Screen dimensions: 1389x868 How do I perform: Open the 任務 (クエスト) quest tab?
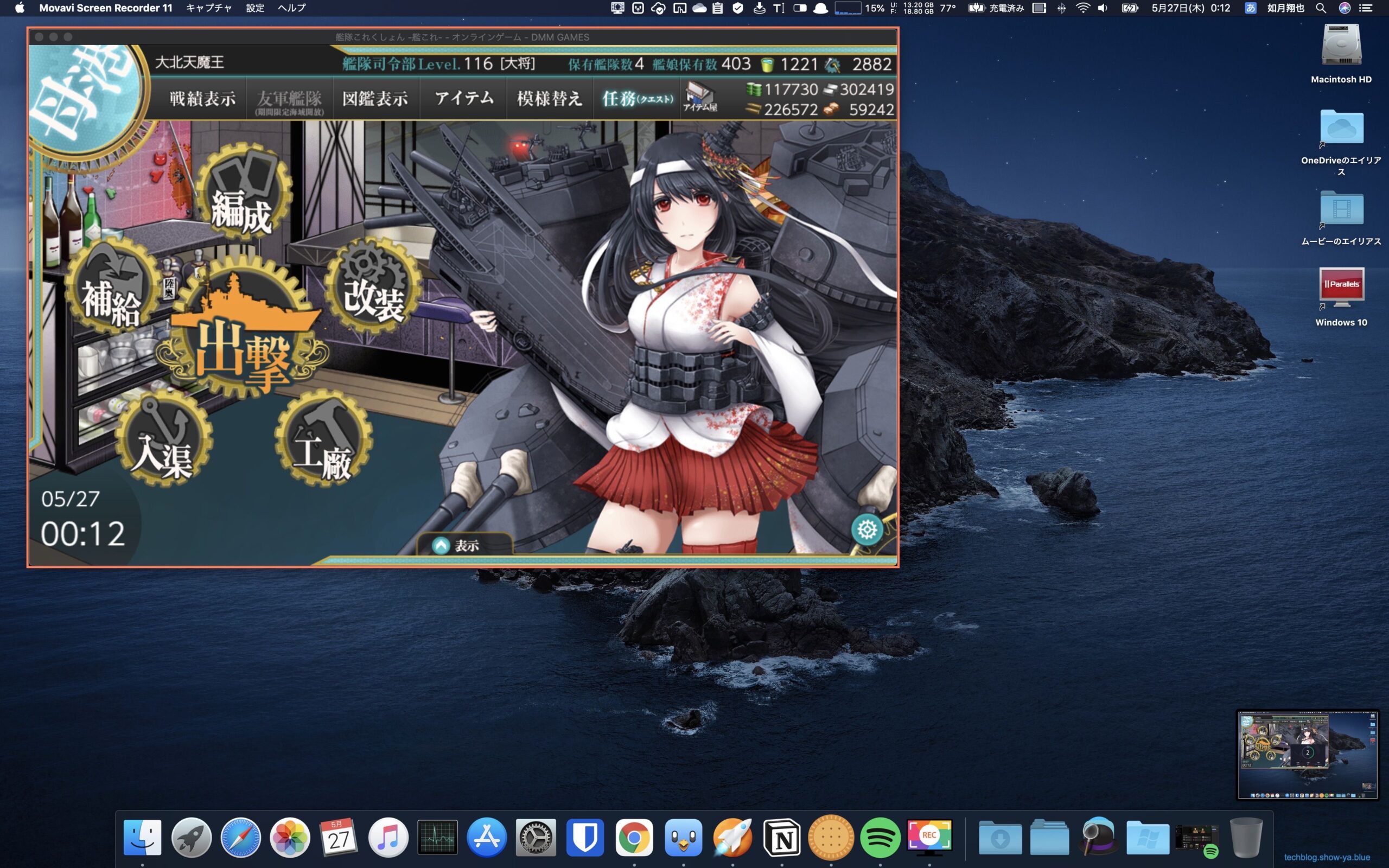coord(637,99)
